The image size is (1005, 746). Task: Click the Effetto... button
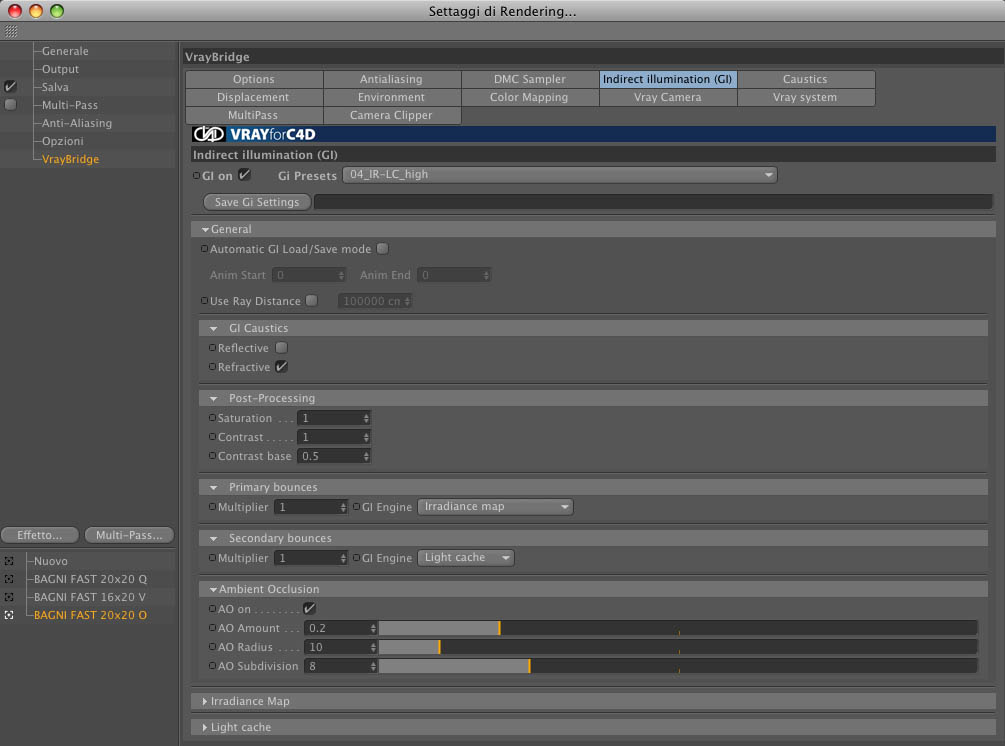[40, 535]
